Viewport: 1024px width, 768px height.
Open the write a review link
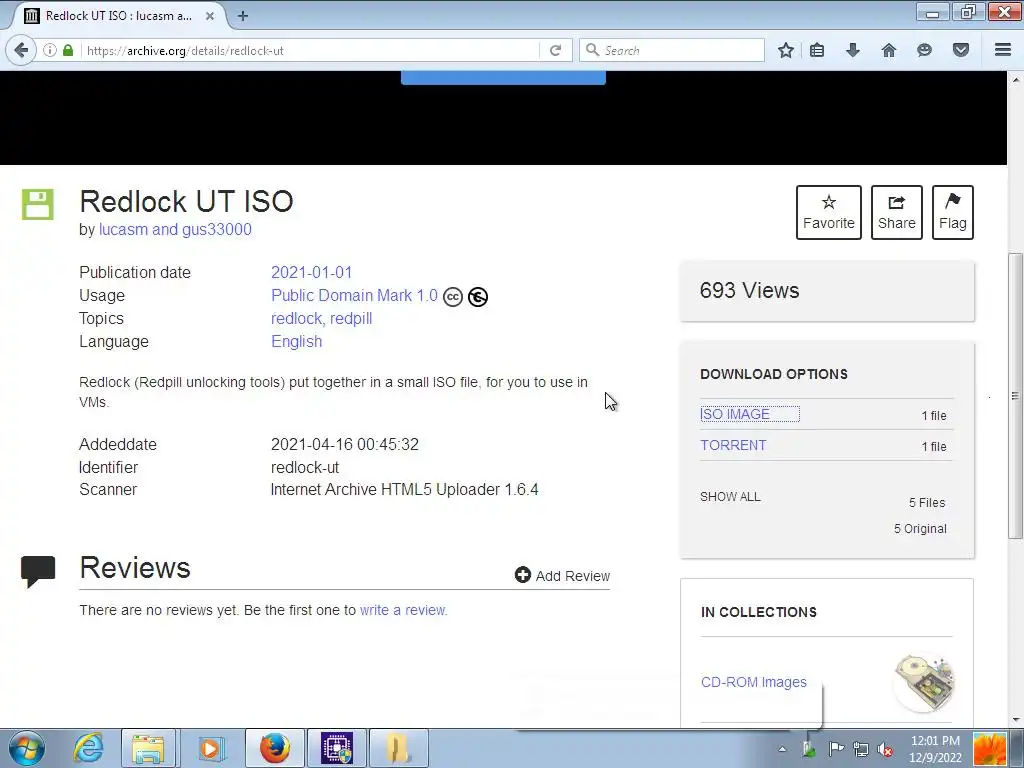(x=402, y=610)
